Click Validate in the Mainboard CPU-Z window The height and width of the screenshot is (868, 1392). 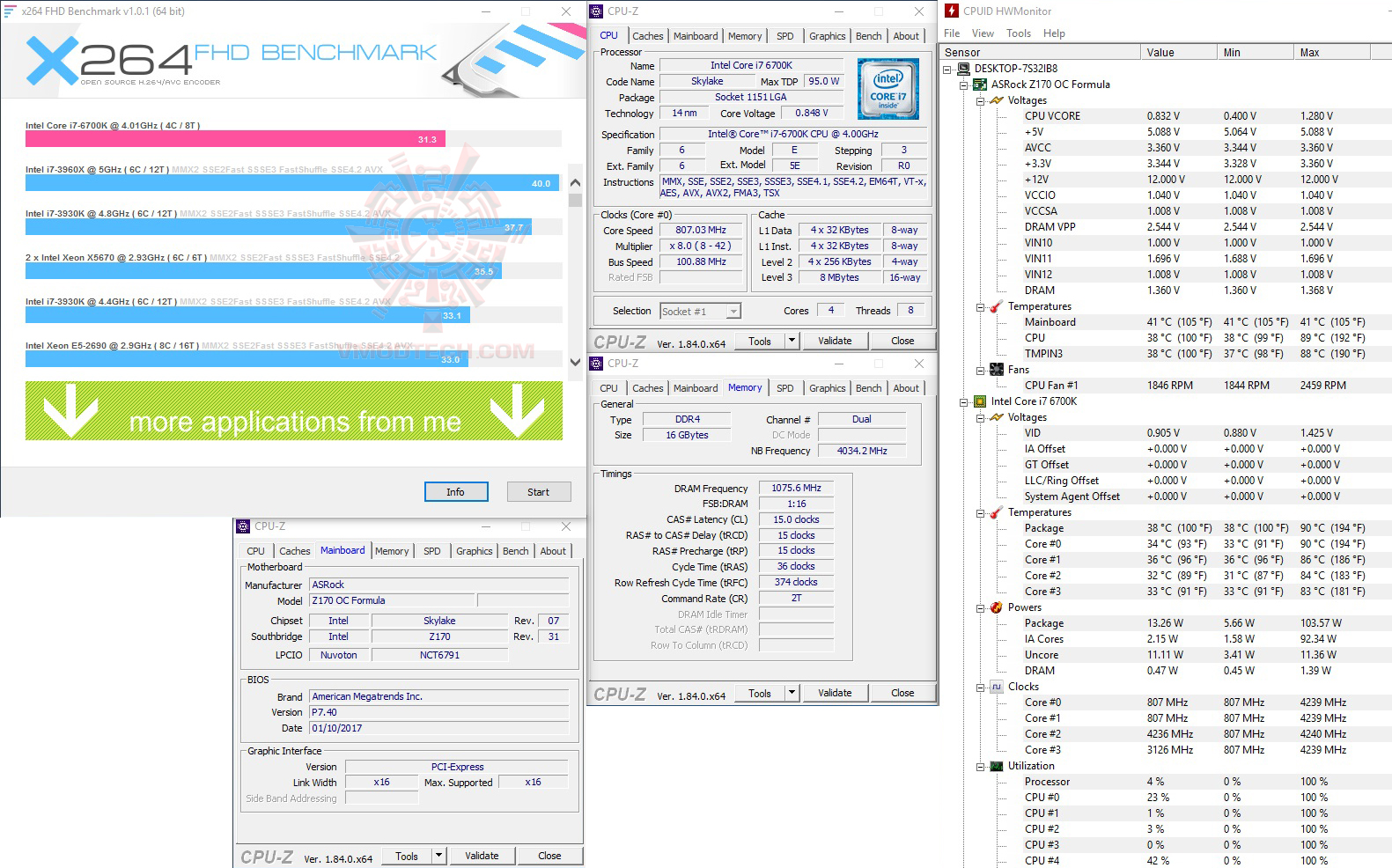[x=482, y=856]
